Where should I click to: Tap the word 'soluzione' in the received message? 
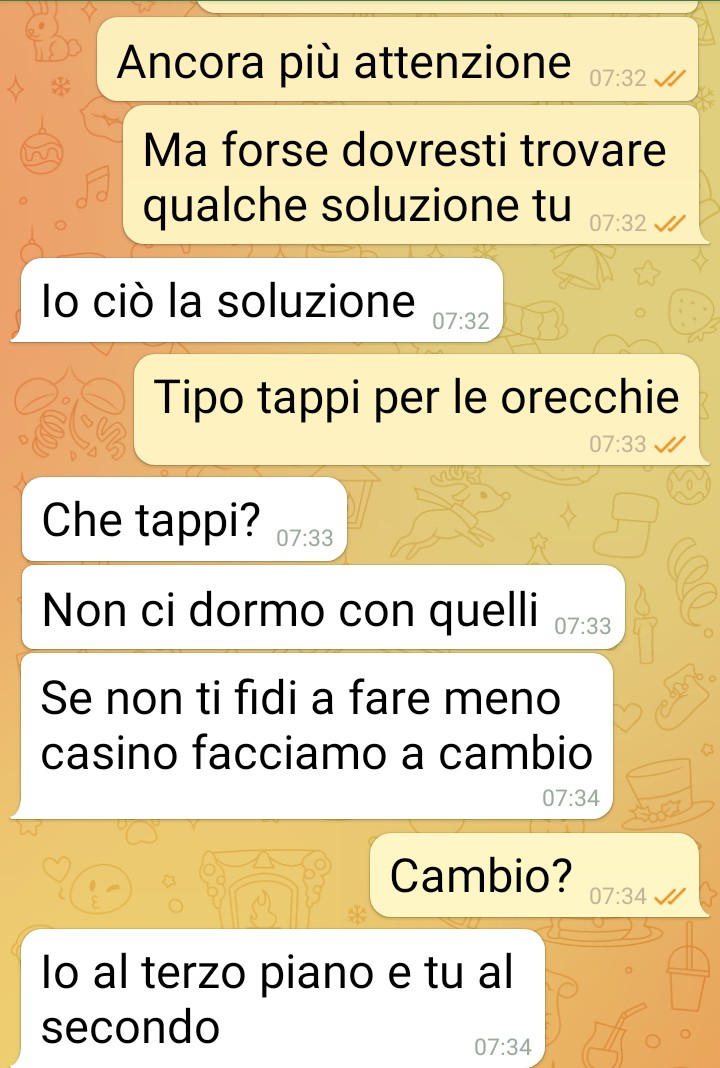tap(316, 301)
